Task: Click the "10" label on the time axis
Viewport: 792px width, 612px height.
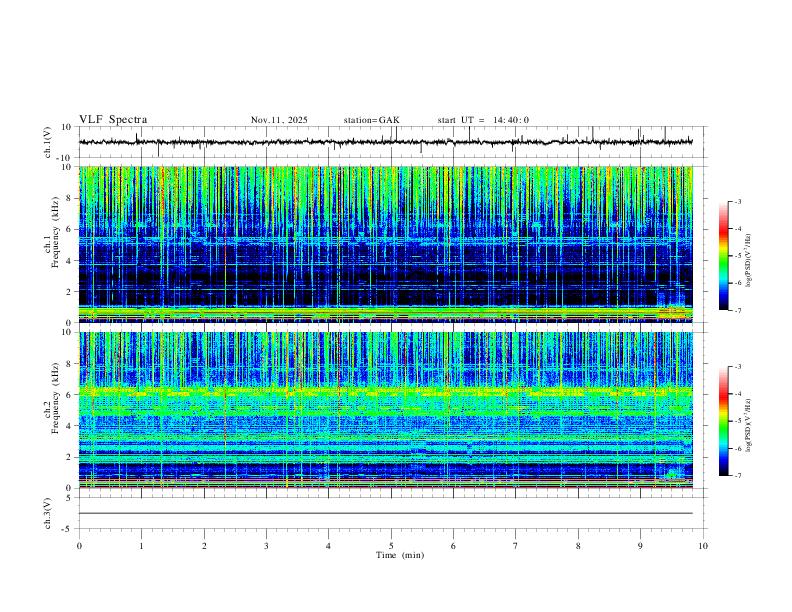Action: pos(703,546)
